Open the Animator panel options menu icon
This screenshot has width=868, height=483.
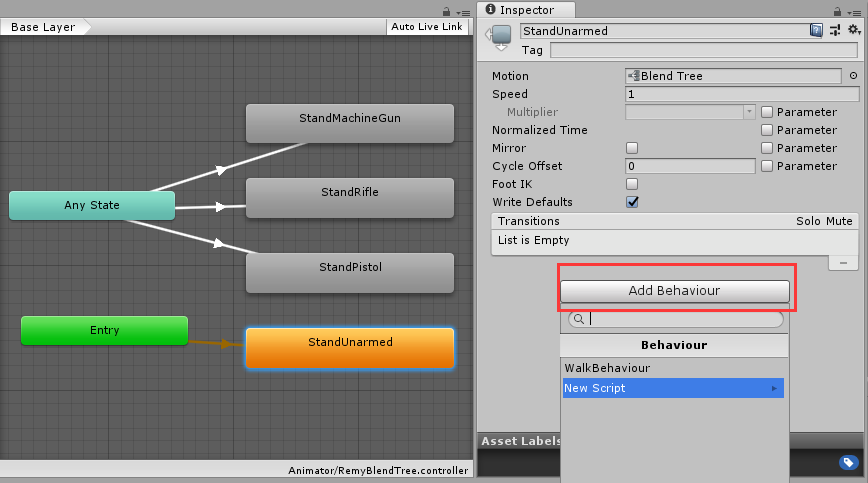[463, 13]
